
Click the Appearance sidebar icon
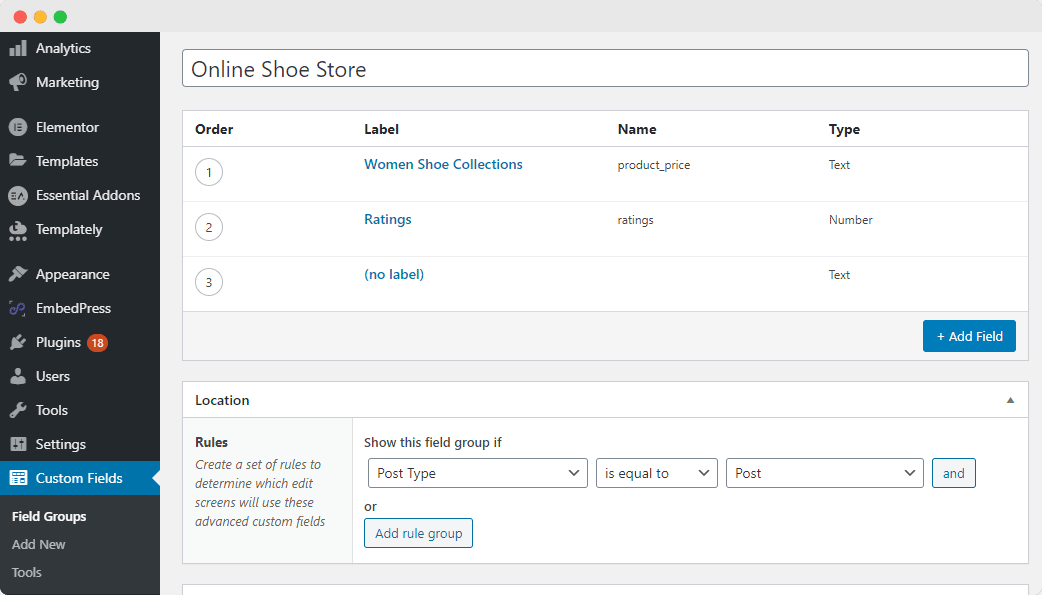76,273
